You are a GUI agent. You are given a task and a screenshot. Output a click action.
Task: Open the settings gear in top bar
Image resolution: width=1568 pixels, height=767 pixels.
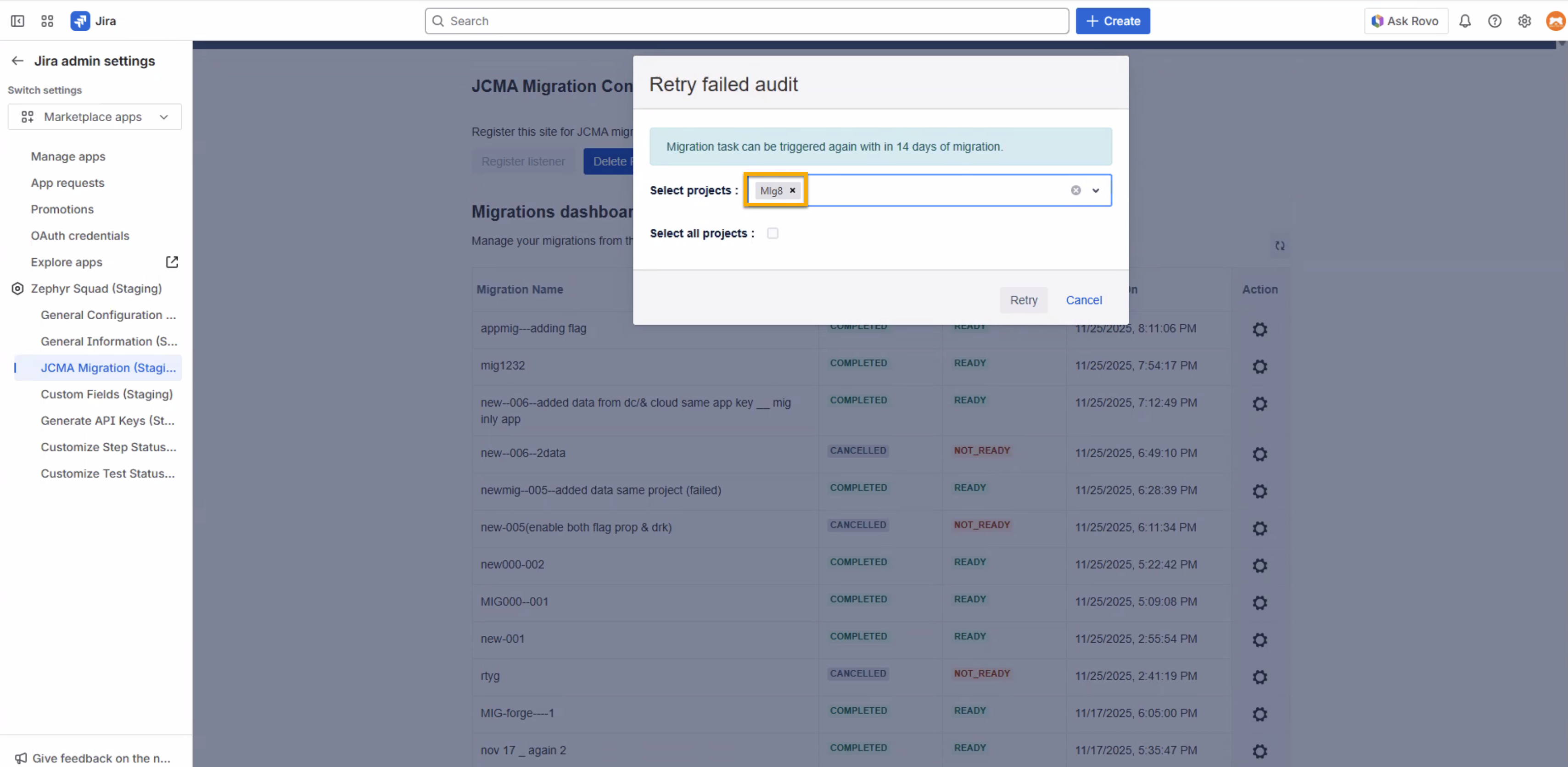tap(1524, 21)
